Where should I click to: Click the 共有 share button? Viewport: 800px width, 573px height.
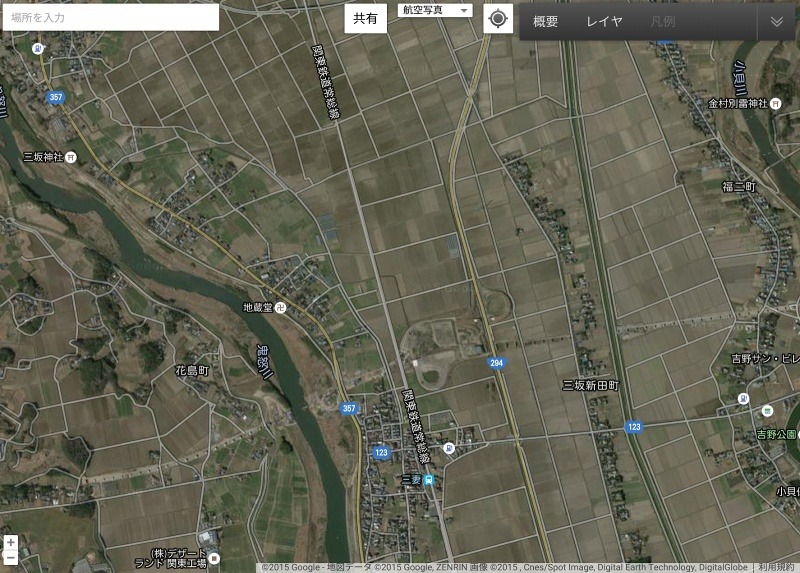(365, 18)
